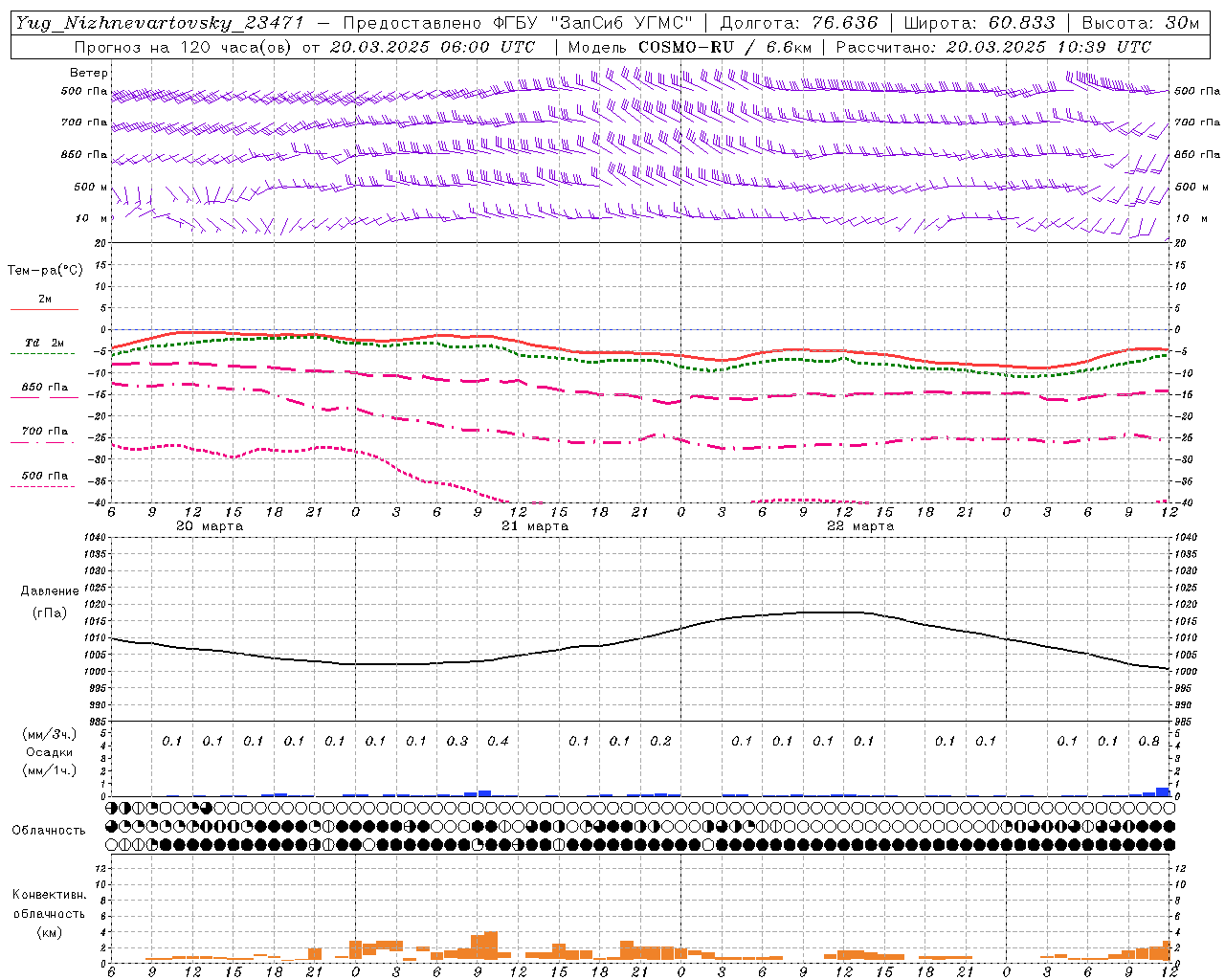Click the forecast start 20.03.2025 06:00 UTC
Viewport: 1225px width, 980px height.
point(433,47)
